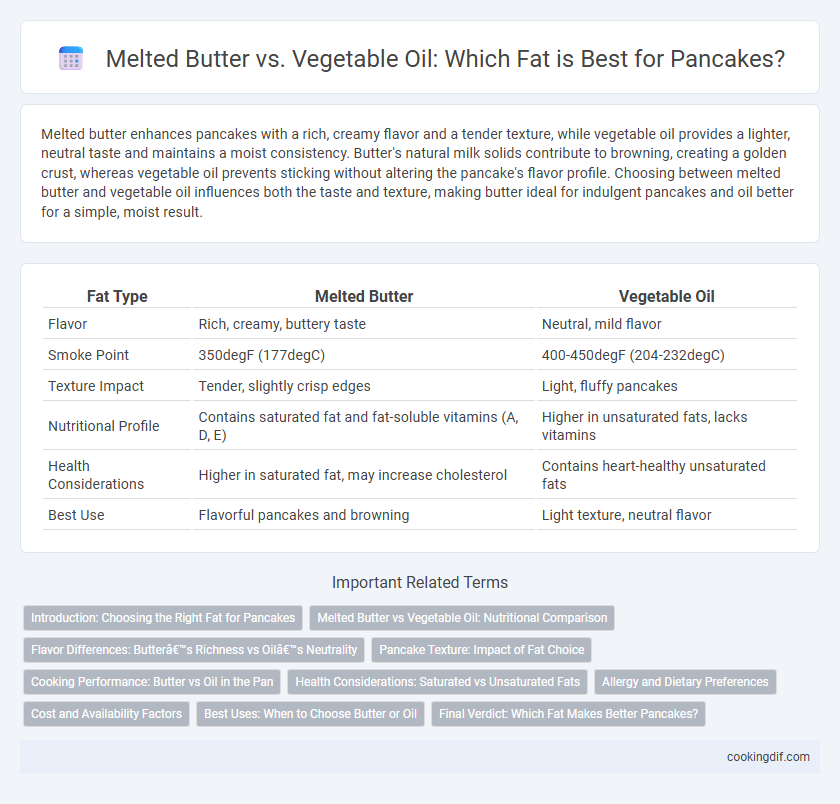Open the Melted Butter vs Vegetable Oil: Nutritional Comparison tag
The image size is (840, 804).
point(462,618)
